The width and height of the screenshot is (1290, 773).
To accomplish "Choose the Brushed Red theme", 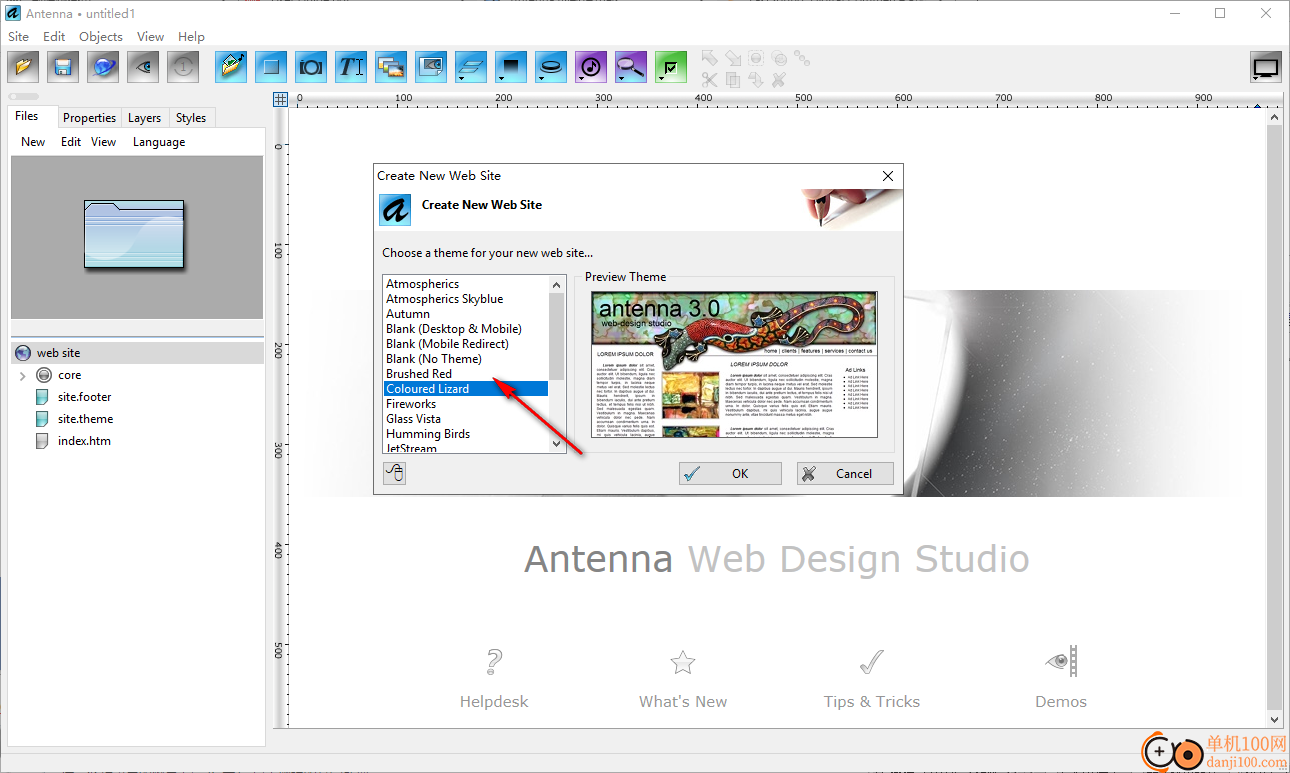I will [466, 374].
